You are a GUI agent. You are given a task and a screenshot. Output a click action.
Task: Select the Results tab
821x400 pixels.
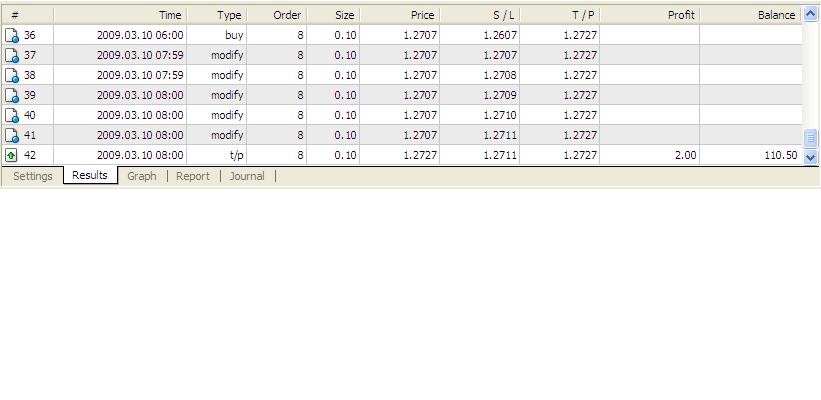[x=90, y=175]
